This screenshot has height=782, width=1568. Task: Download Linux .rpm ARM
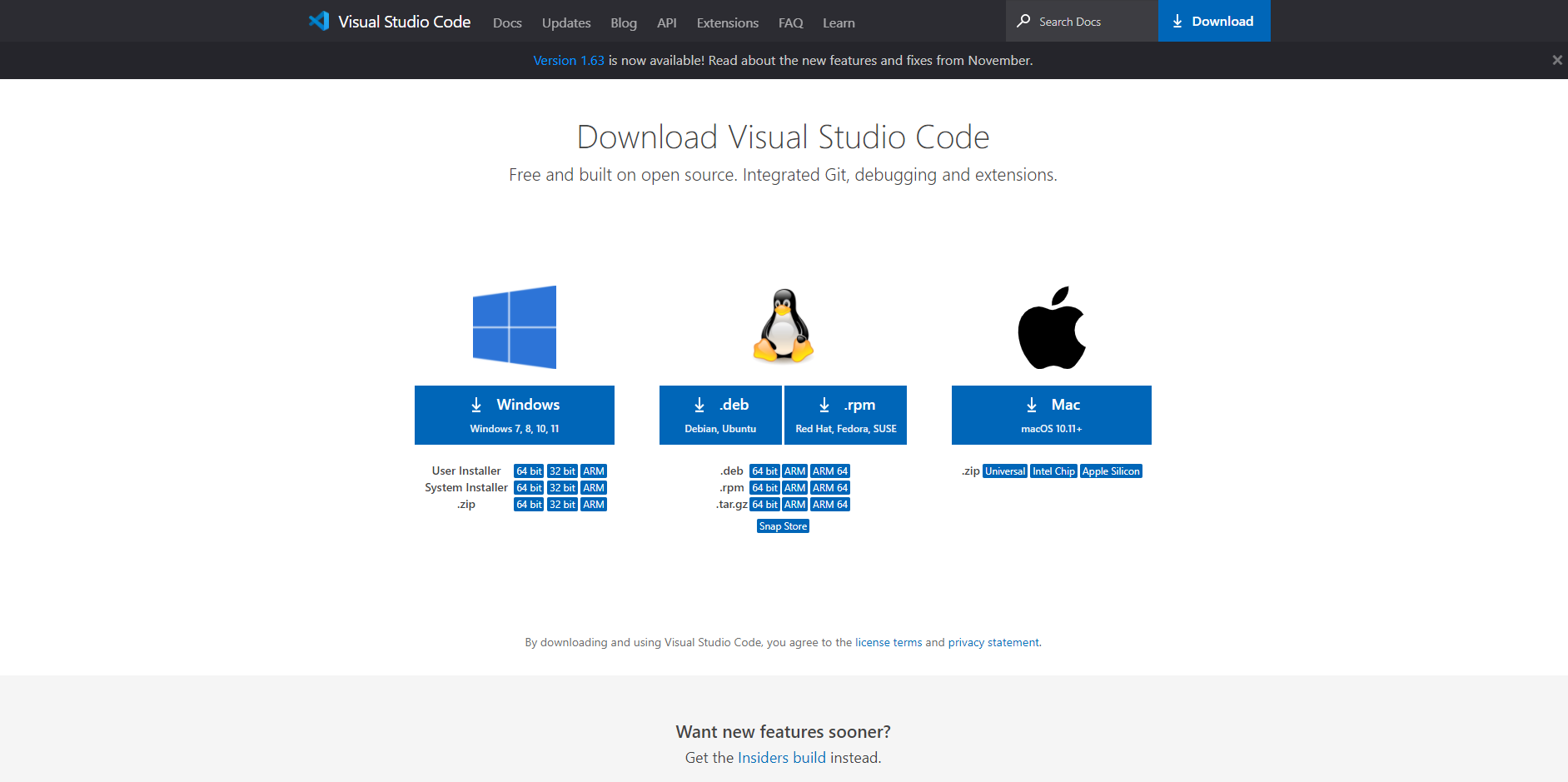tap(795, 488)
